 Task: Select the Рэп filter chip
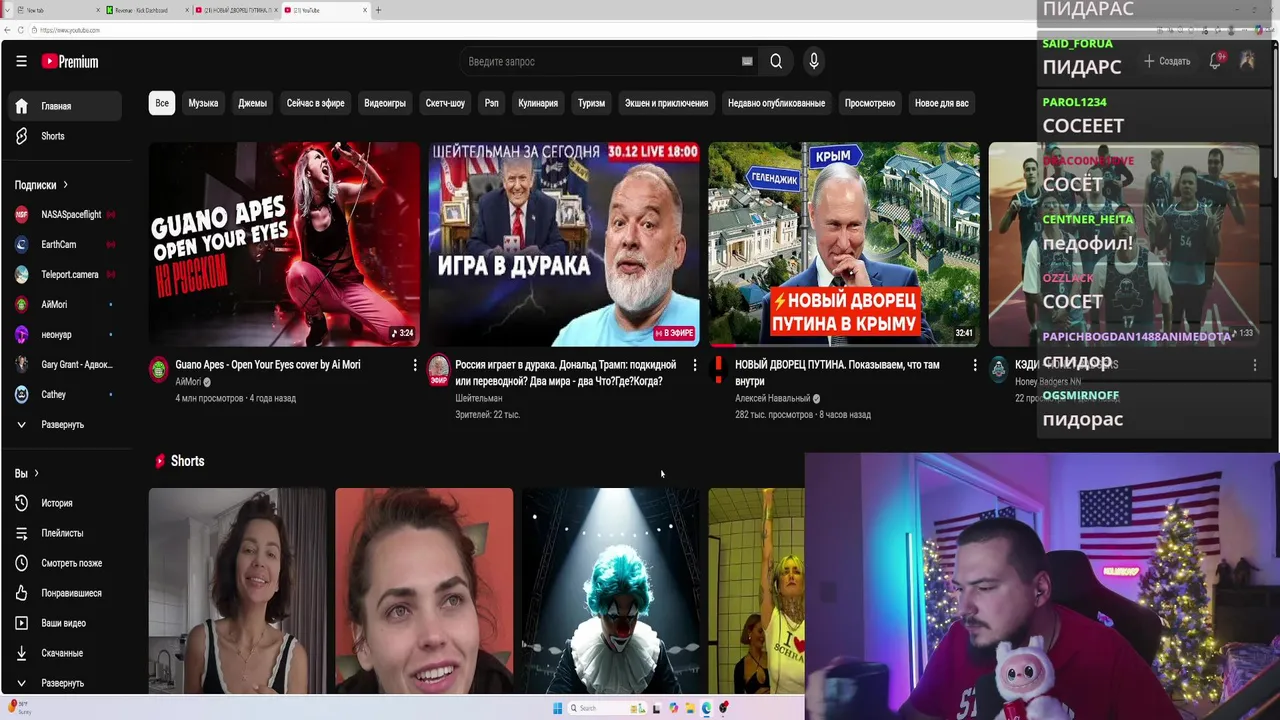pyautogui.click(x=492, y=103)
